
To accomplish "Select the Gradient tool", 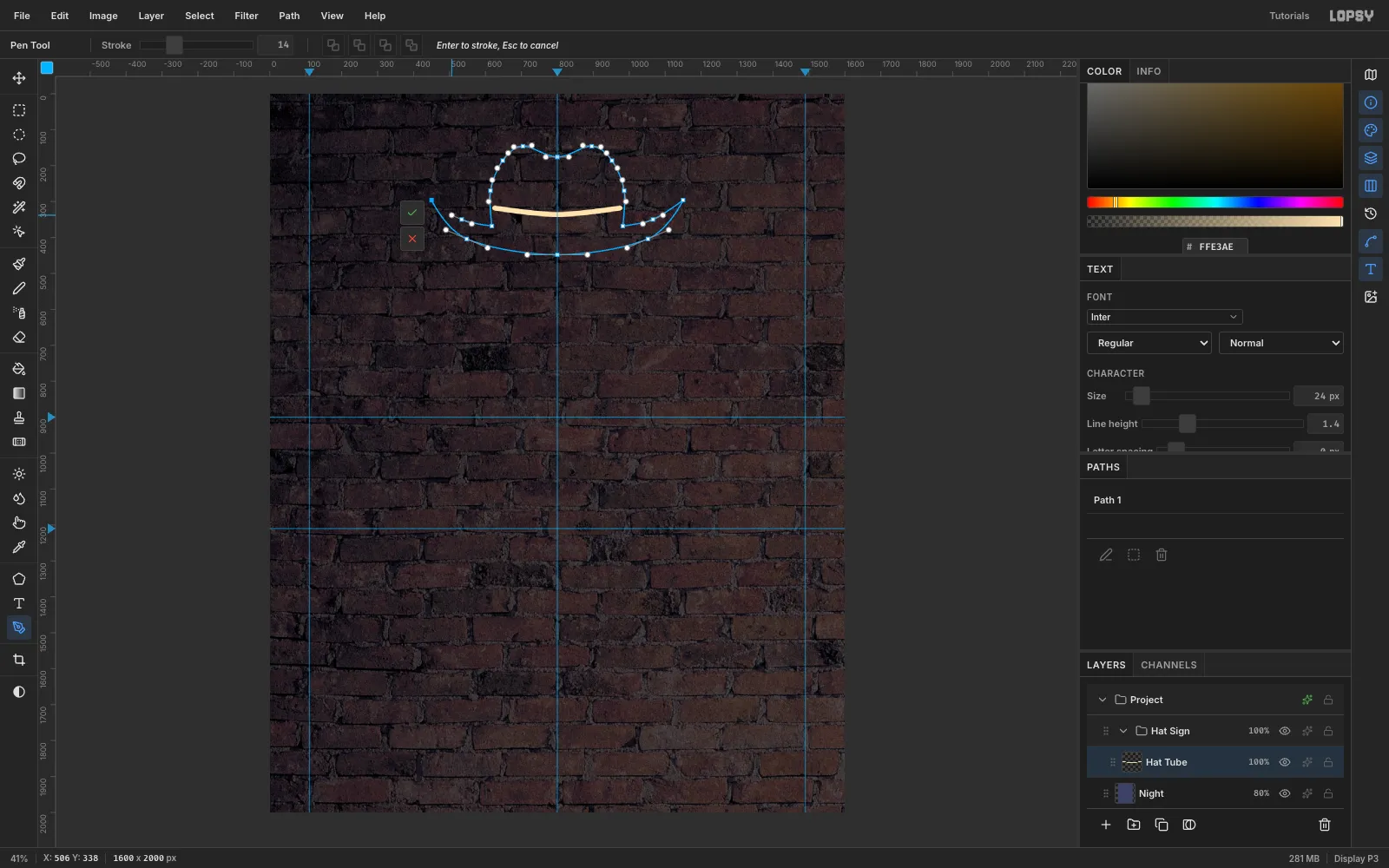I will click(19, 393).
